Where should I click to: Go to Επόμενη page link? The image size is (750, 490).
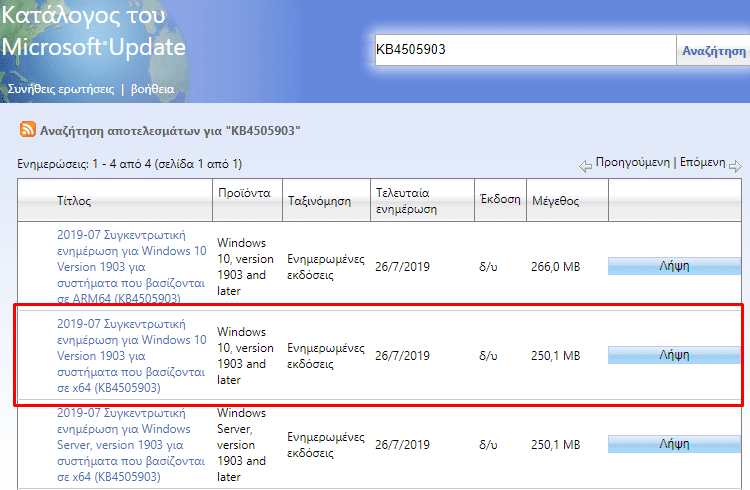(x=703, y=162)
